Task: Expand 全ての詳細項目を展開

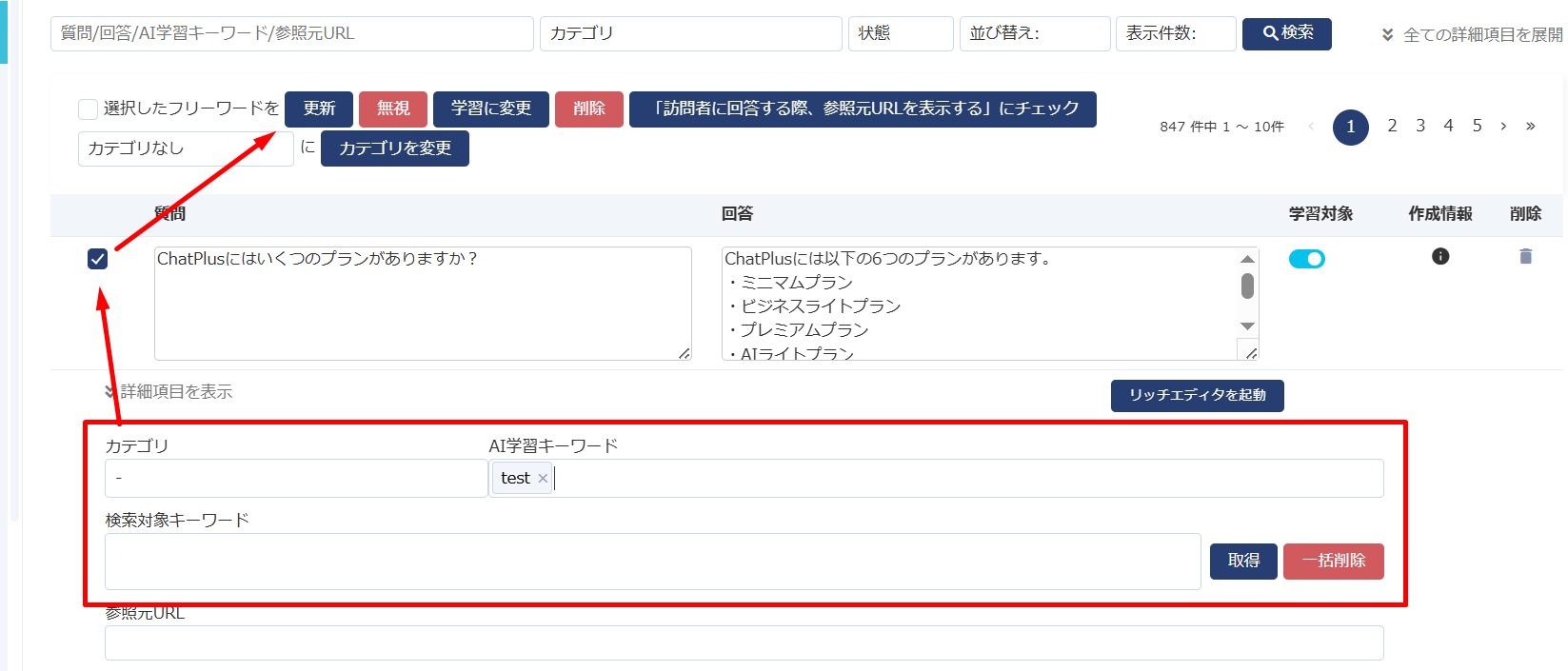Action: 1472,34
